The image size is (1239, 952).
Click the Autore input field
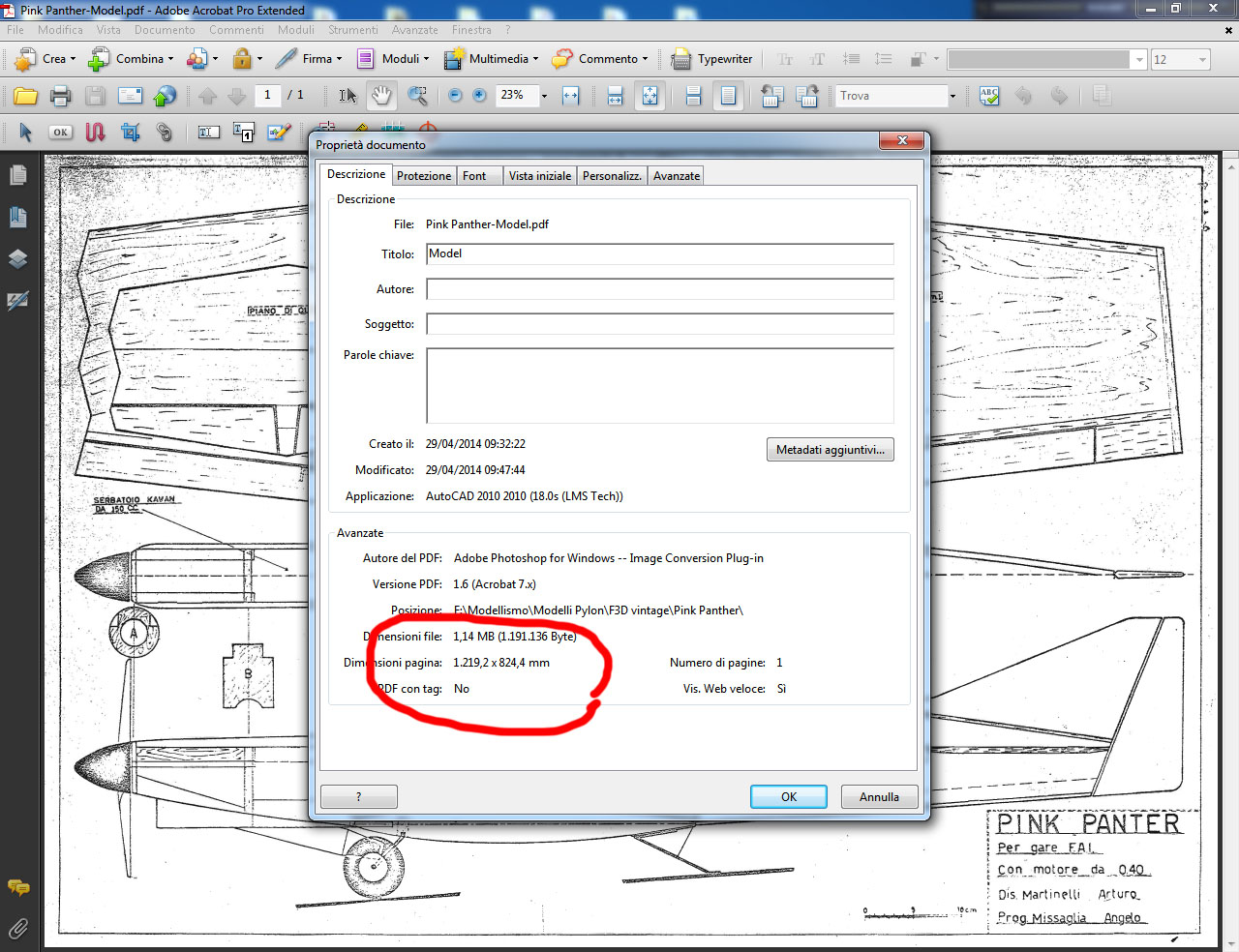660,289
